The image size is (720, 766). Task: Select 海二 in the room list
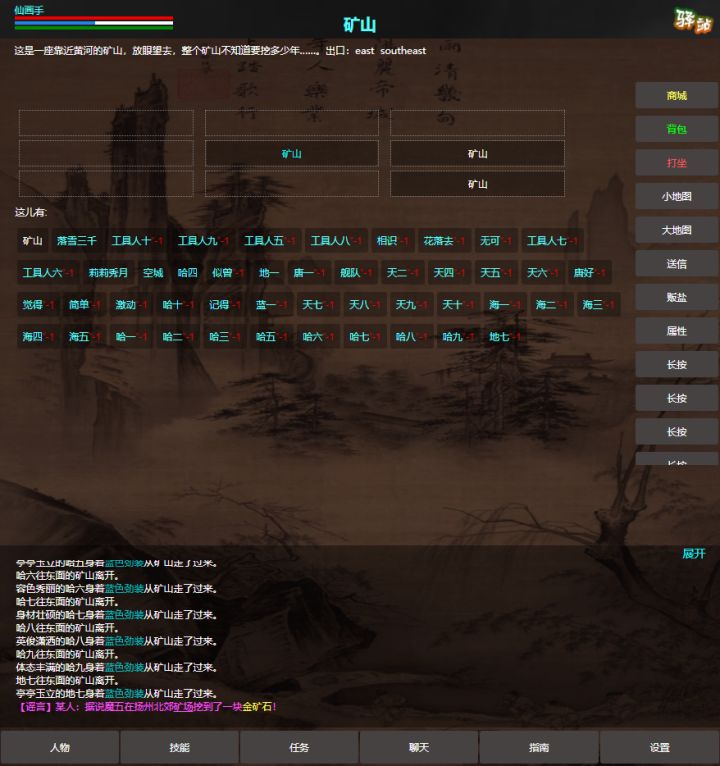pyautogui.click(x=551, y=305)
